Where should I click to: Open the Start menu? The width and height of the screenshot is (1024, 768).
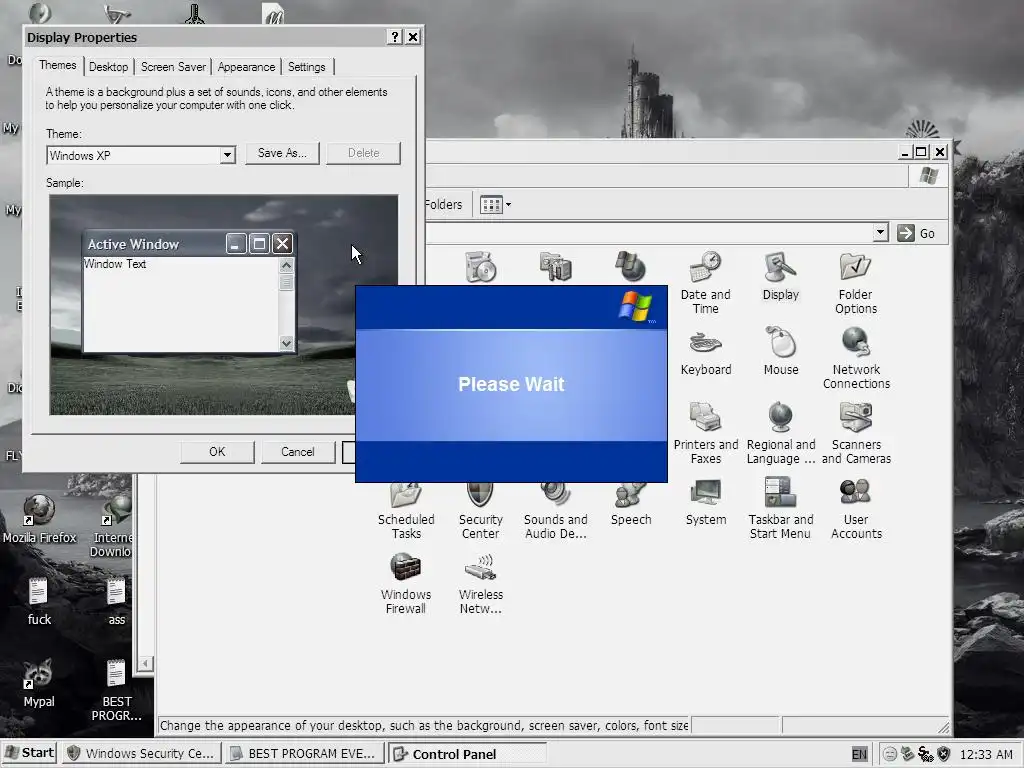(x=30, y=753)
